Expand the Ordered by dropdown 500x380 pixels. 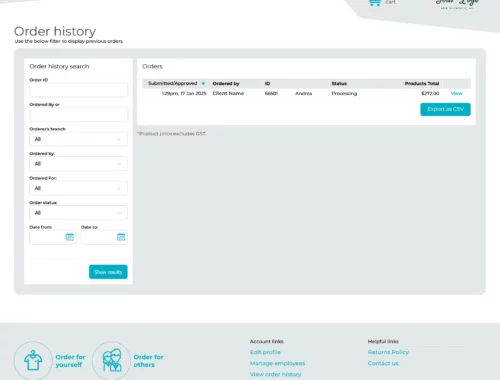pos(78,164)
